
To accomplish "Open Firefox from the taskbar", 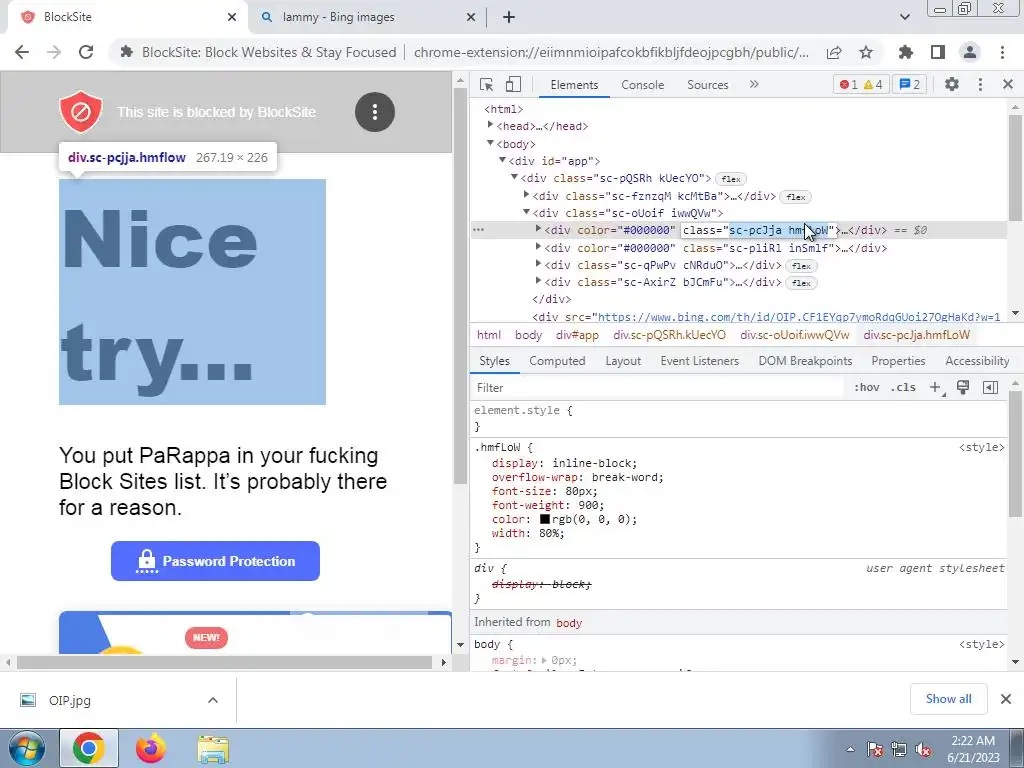I will pos(151,748).
